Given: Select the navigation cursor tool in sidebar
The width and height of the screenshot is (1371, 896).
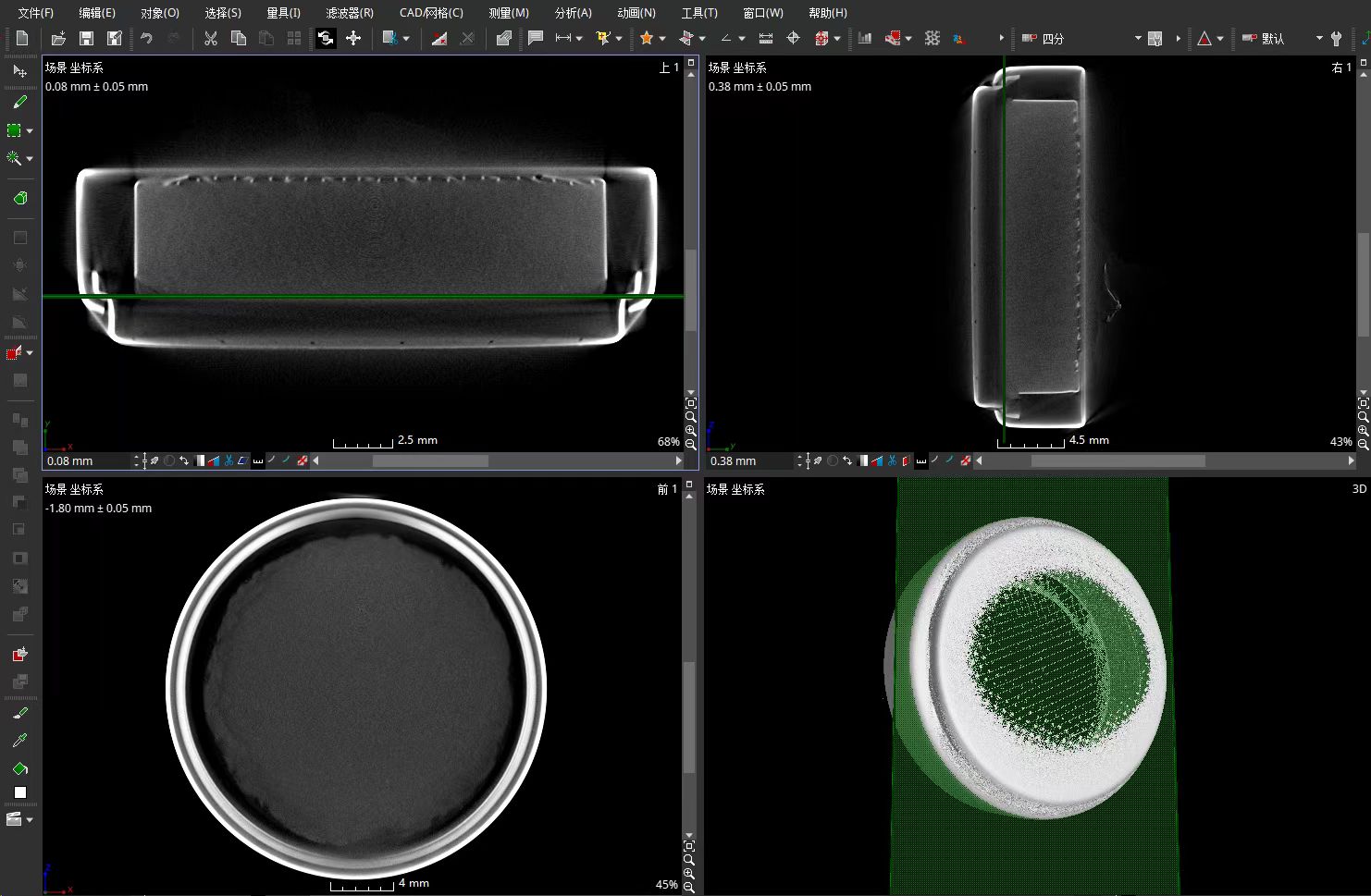Looking at the screenshot, I should [19, 71].
